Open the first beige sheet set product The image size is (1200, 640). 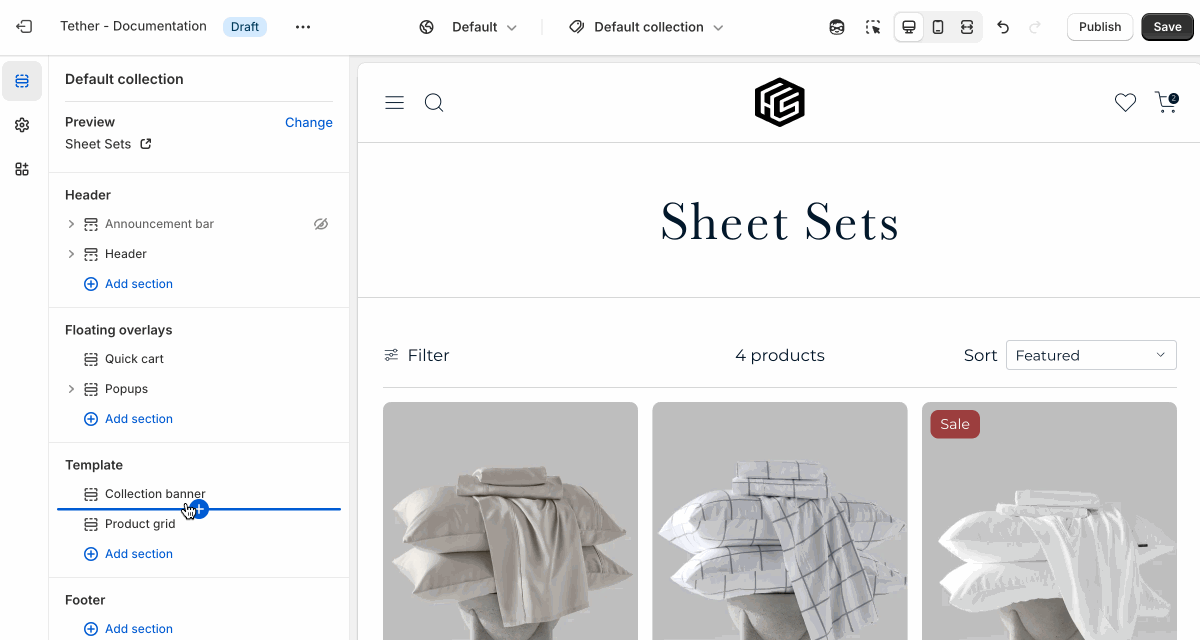[510, 521]
